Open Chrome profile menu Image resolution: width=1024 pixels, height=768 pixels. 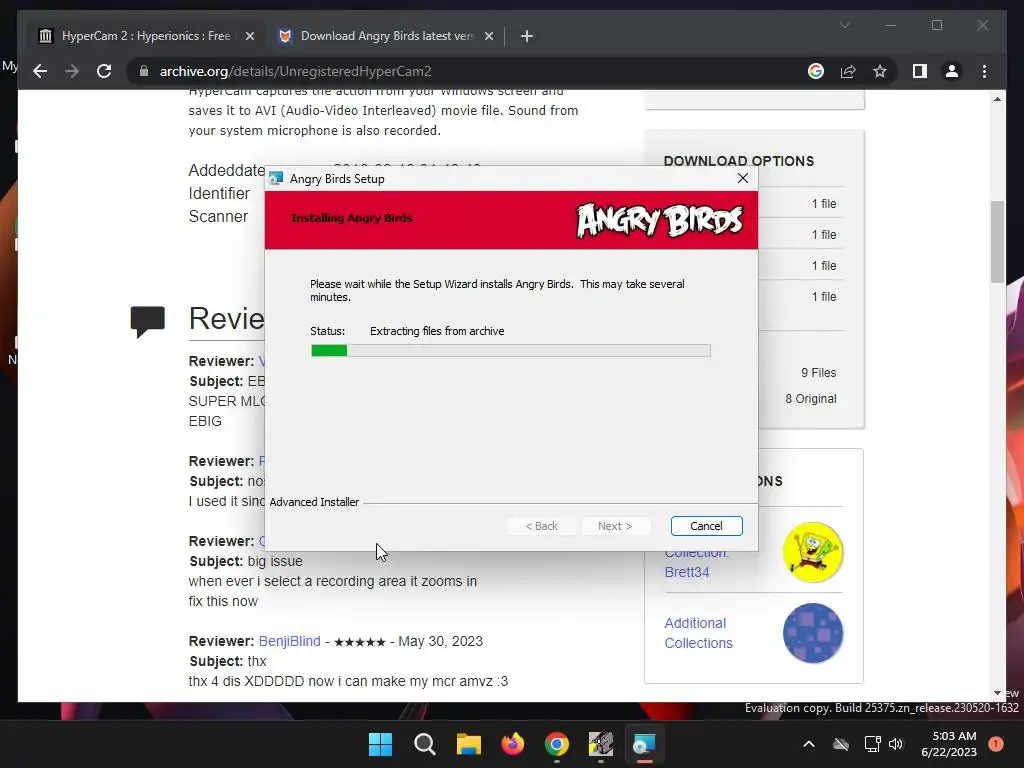pos(952,71)
